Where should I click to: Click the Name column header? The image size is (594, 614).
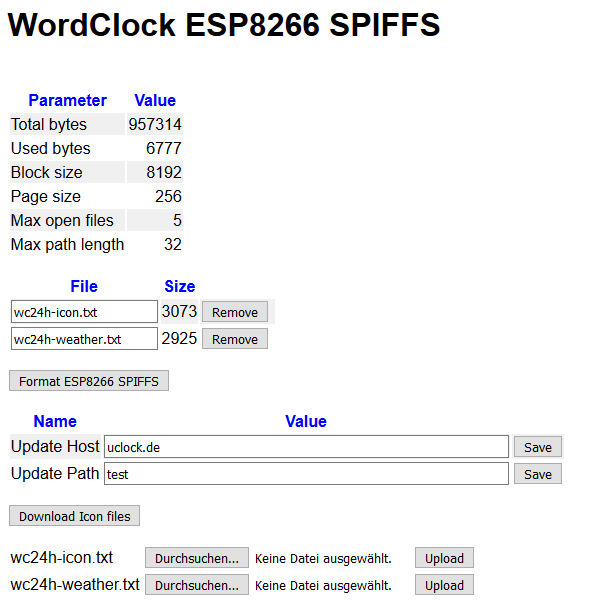[55, 421]
